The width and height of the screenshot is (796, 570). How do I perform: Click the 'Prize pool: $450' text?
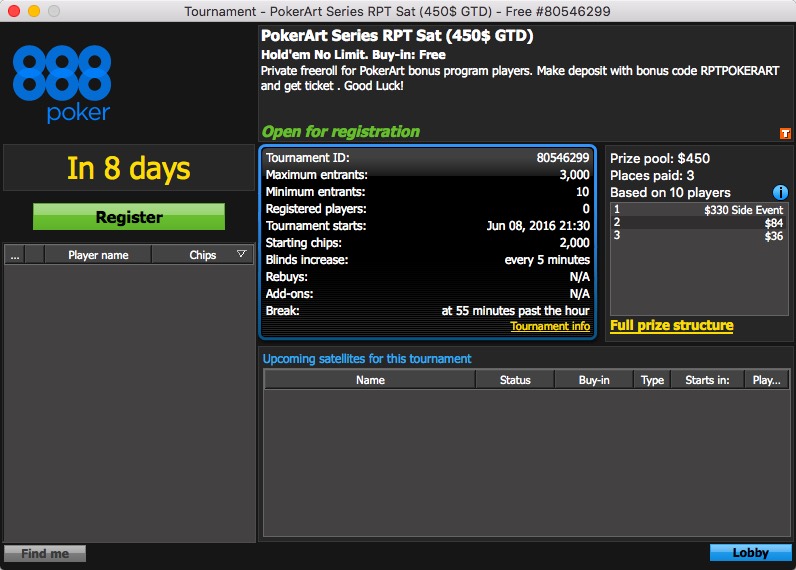660,158
